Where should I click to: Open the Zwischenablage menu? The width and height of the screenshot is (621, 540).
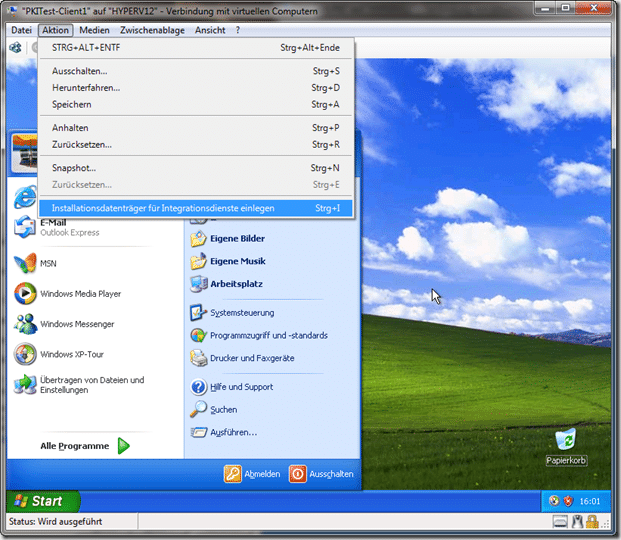[x=152, y=30]
